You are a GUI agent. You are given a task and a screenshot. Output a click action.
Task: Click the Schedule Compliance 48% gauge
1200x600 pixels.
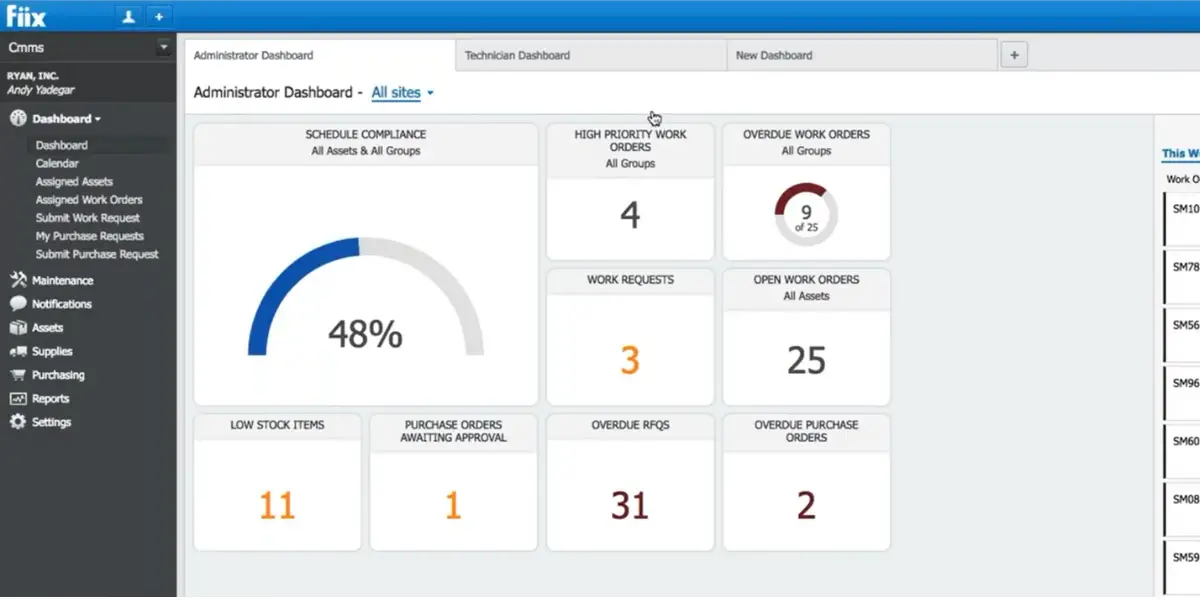365,296
